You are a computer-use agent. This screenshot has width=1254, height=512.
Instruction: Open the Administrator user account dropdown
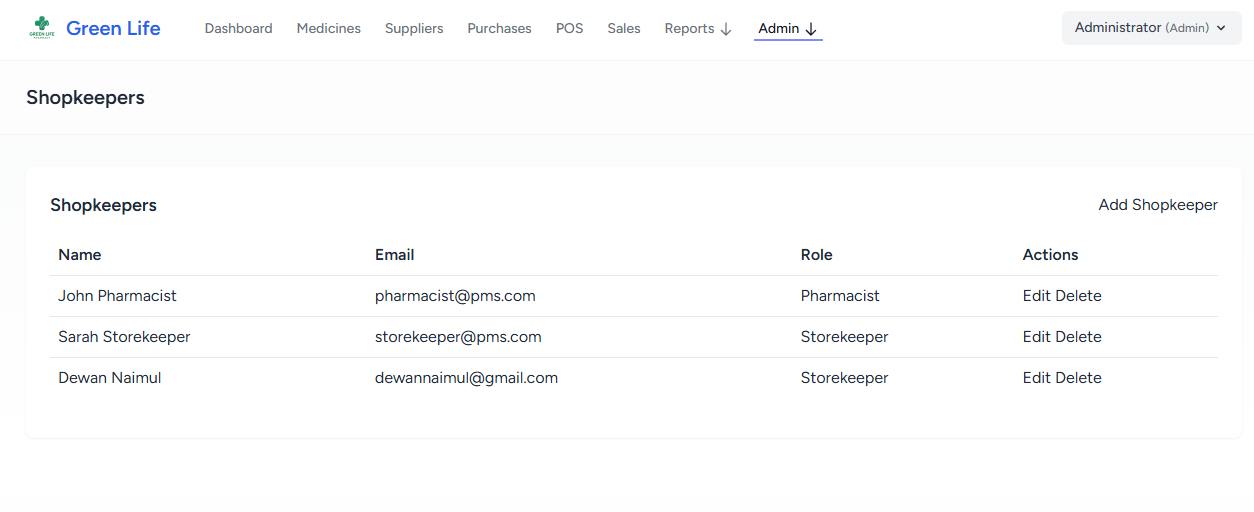click(1150, 28)
